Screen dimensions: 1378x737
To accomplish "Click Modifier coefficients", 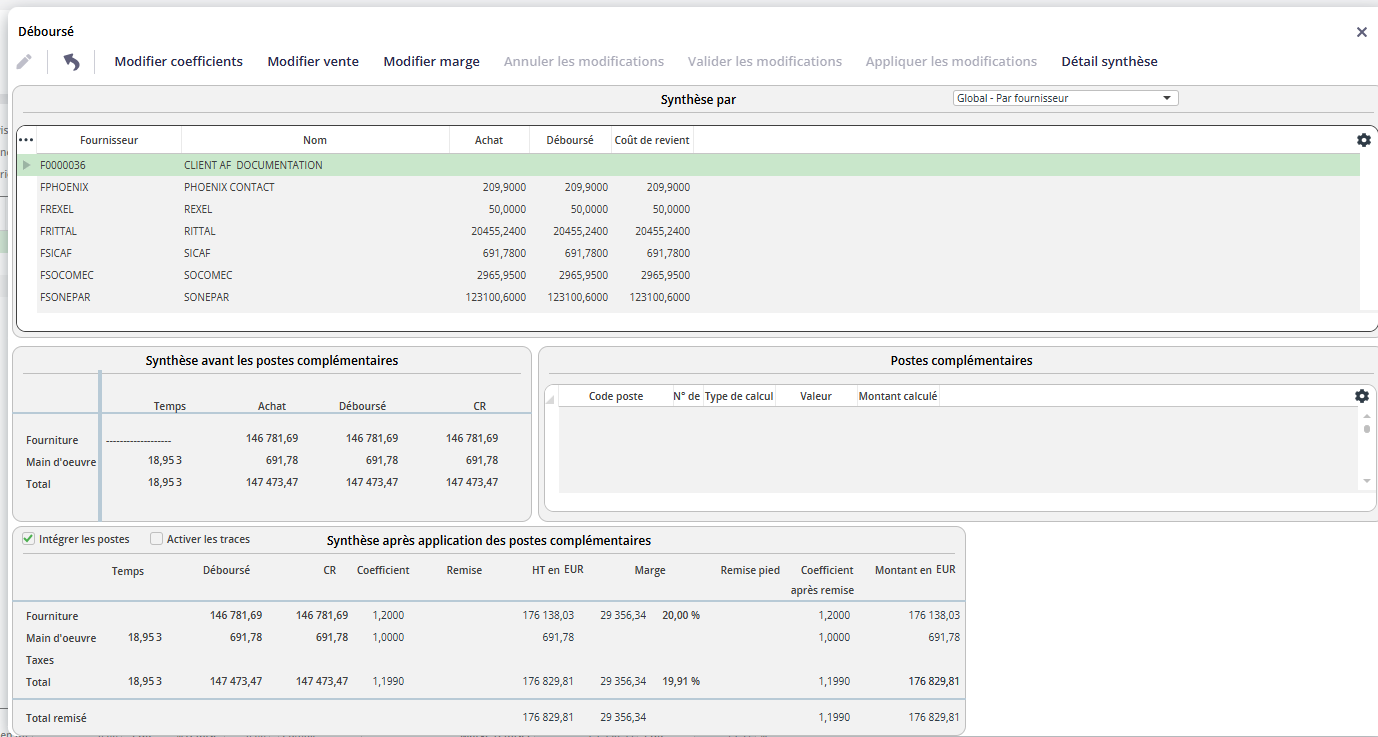I will pyautogui.click(x=179, y=62).
